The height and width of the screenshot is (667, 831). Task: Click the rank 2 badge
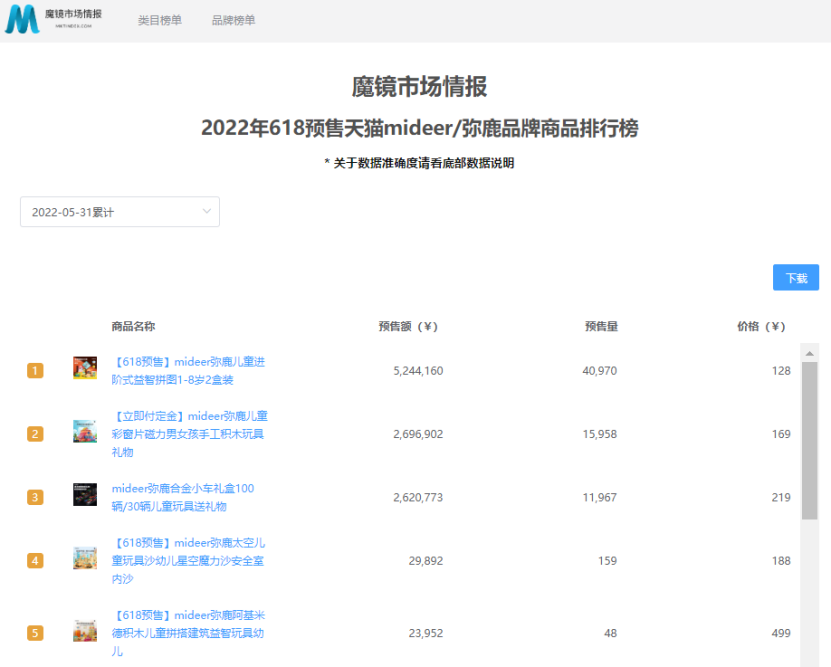(x=35, y=434)
